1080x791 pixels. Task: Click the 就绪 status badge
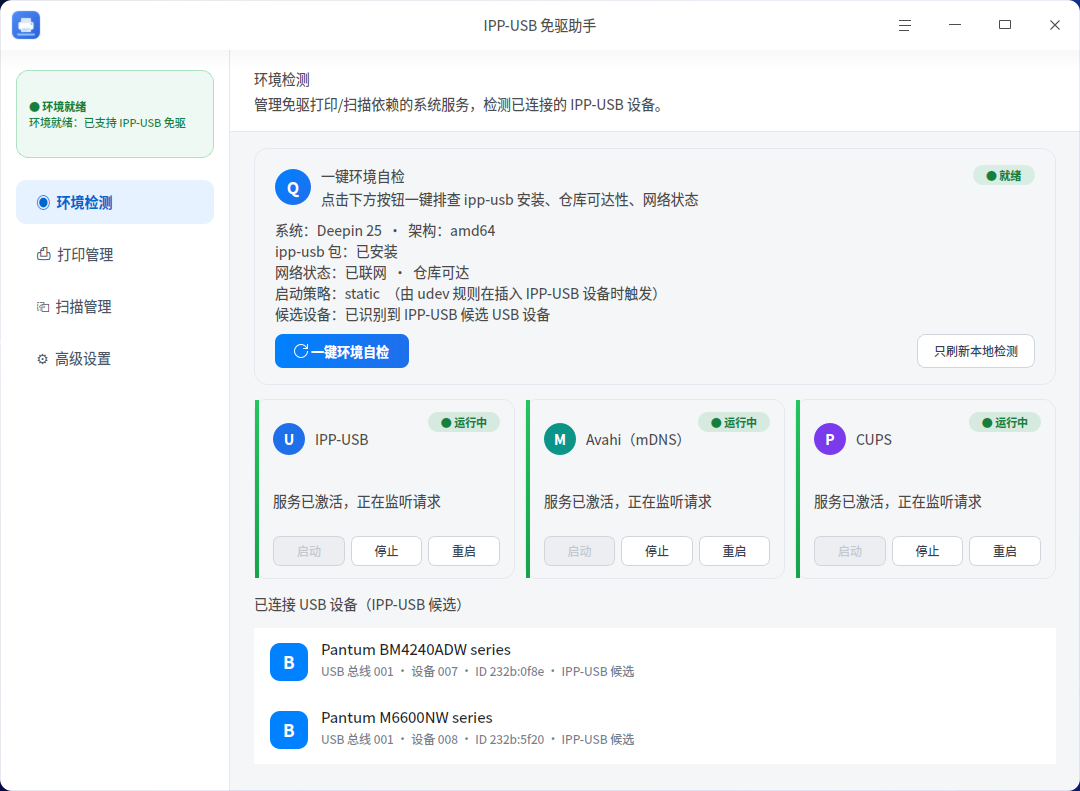click(1004, 176)
